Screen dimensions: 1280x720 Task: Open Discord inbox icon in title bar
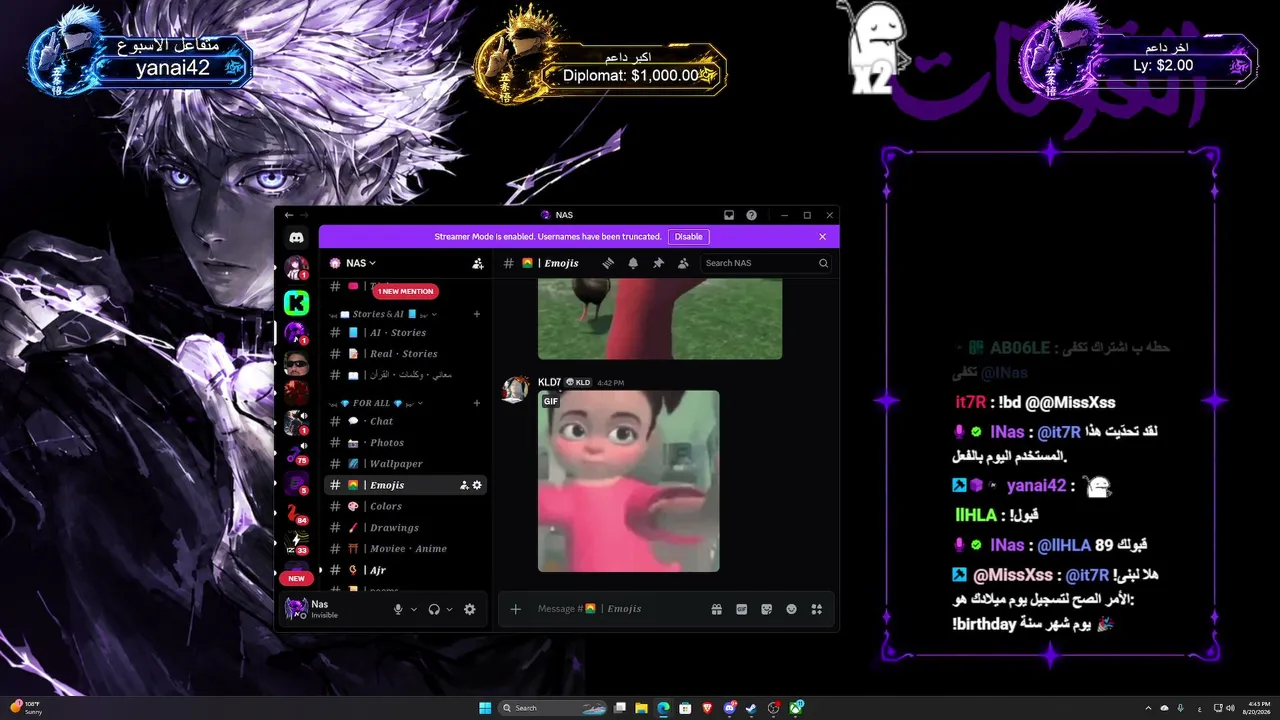(729, 215)
